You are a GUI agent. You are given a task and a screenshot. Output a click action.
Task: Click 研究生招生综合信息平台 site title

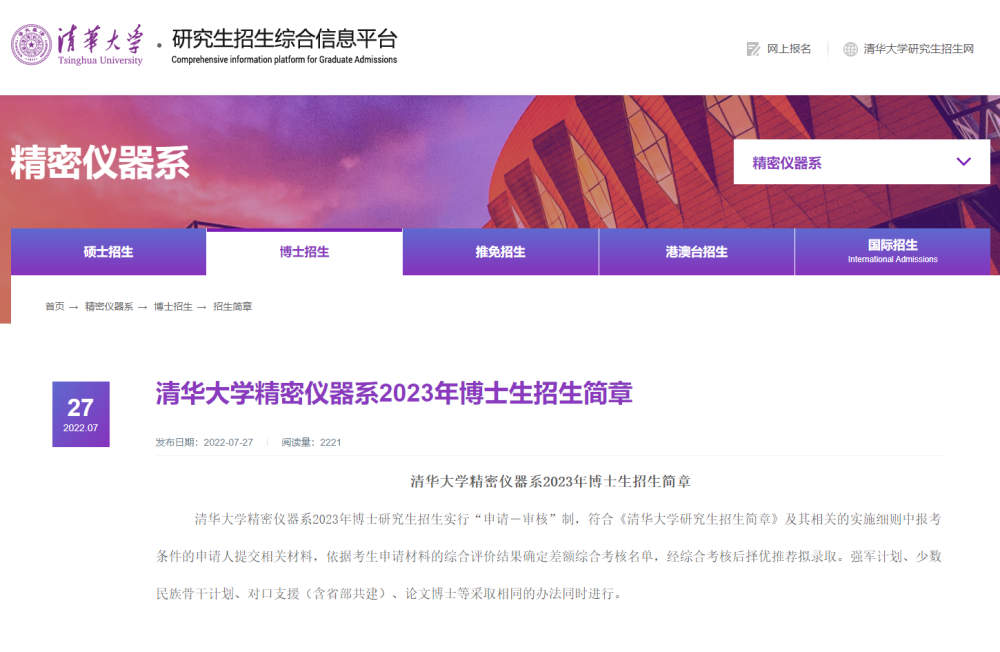(x=284, y=39)
